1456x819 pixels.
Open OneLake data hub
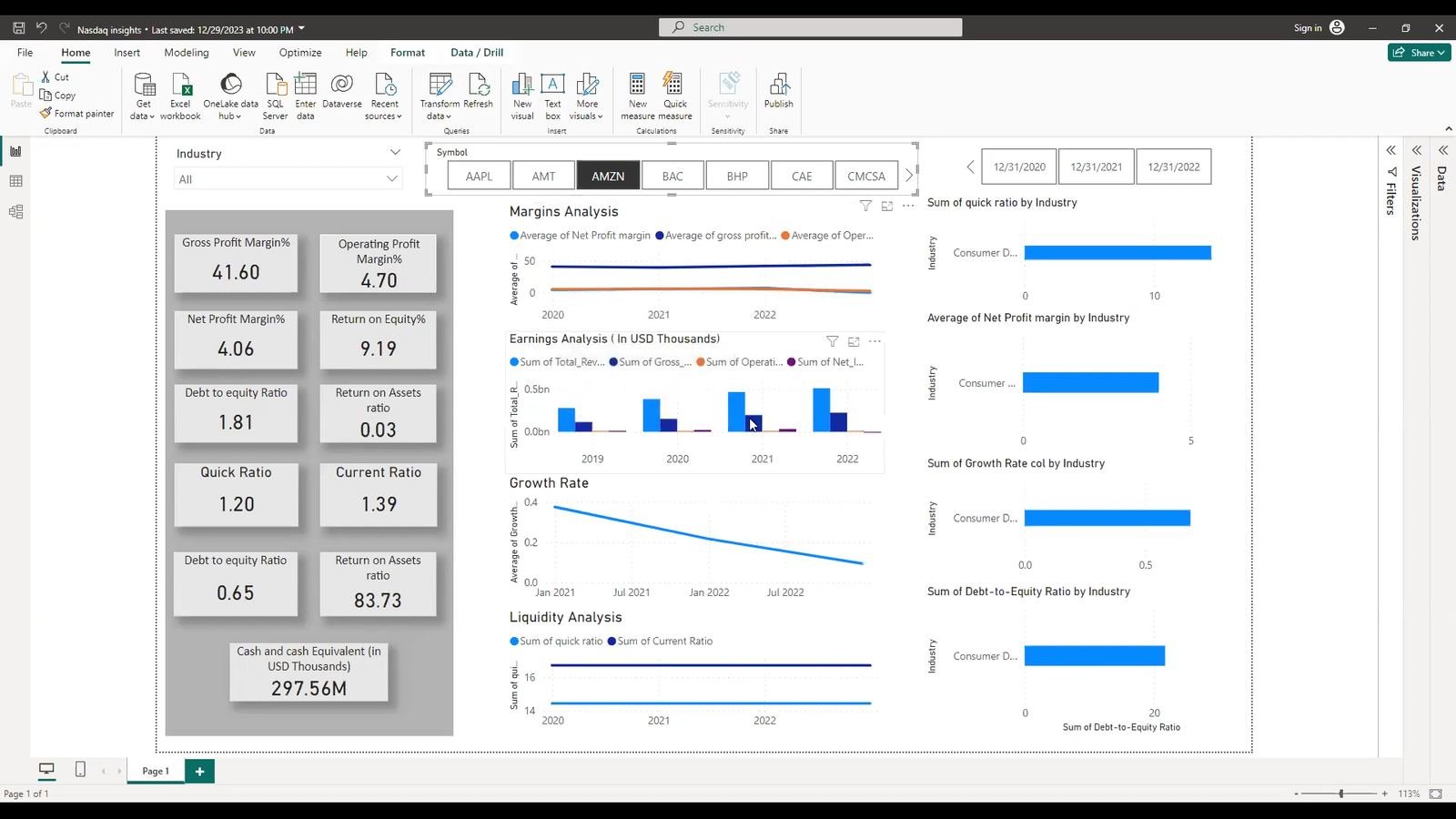pyautogui.click(x=230, y=96)
